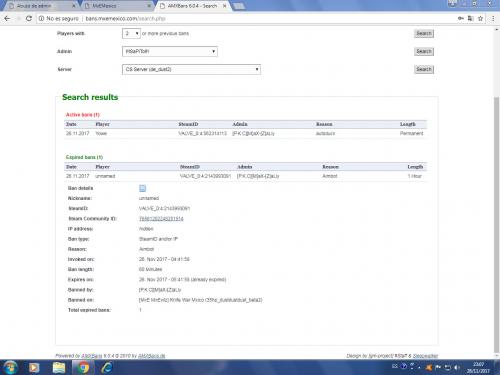Open the Chrome three-dot menu
Viewport: 500px width, 375px height.
coord(493,18)
